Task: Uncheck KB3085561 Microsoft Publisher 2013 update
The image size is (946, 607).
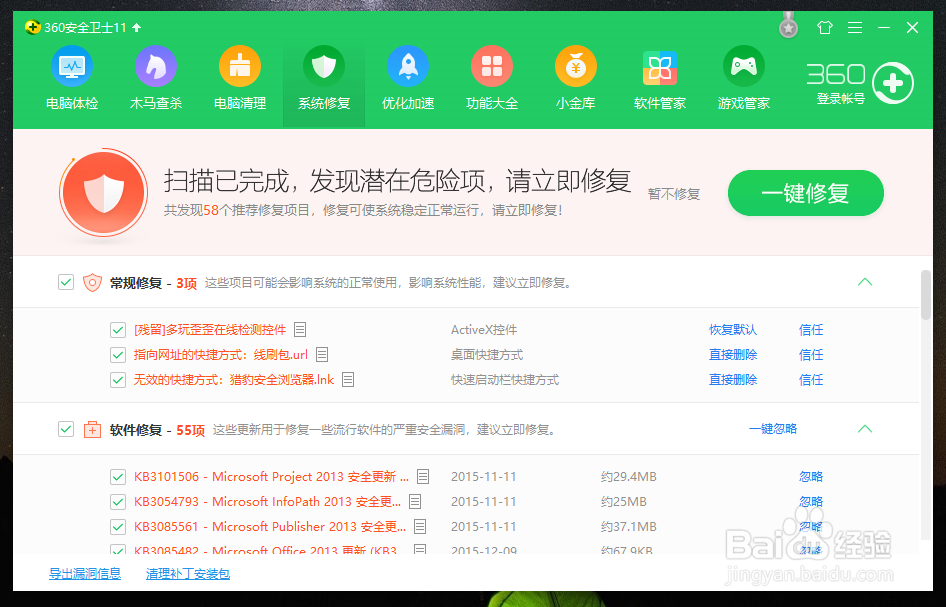Action: click(118, 527)
